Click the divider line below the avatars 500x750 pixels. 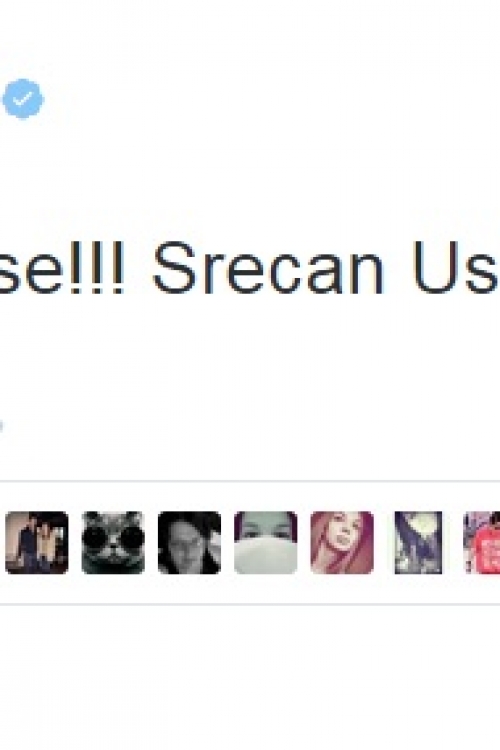tap(250, 604)
